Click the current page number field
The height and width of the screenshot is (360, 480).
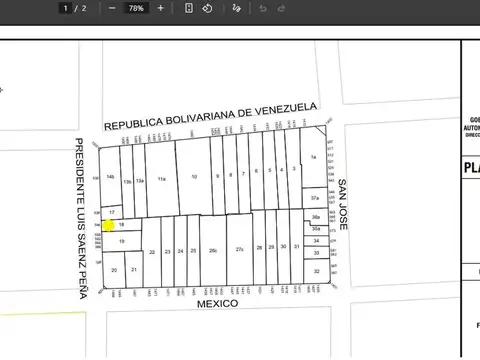pos(65,8)
